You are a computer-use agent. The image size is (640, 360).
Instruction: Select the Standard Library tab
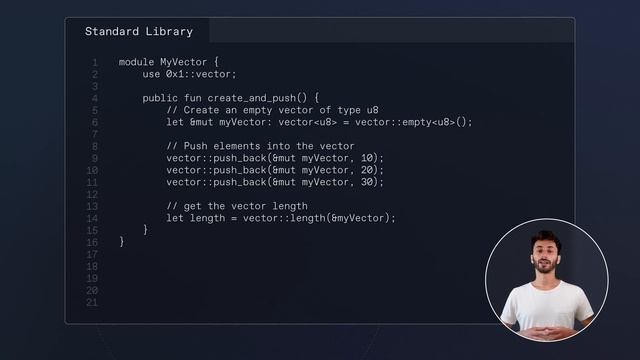139,31
